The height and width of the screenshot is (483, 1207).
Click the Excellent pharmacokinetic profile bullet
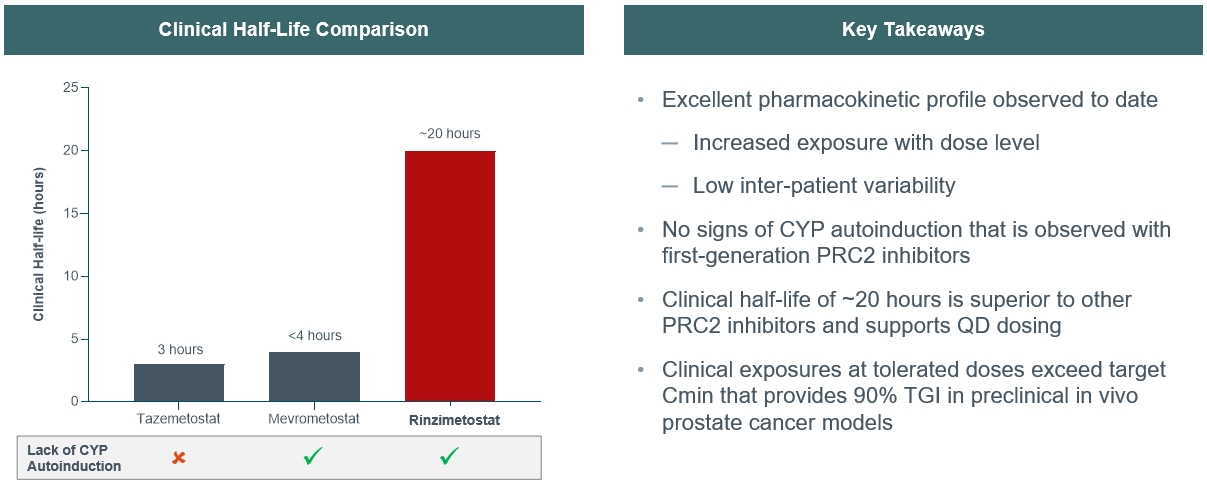click(x=909, y=100)
